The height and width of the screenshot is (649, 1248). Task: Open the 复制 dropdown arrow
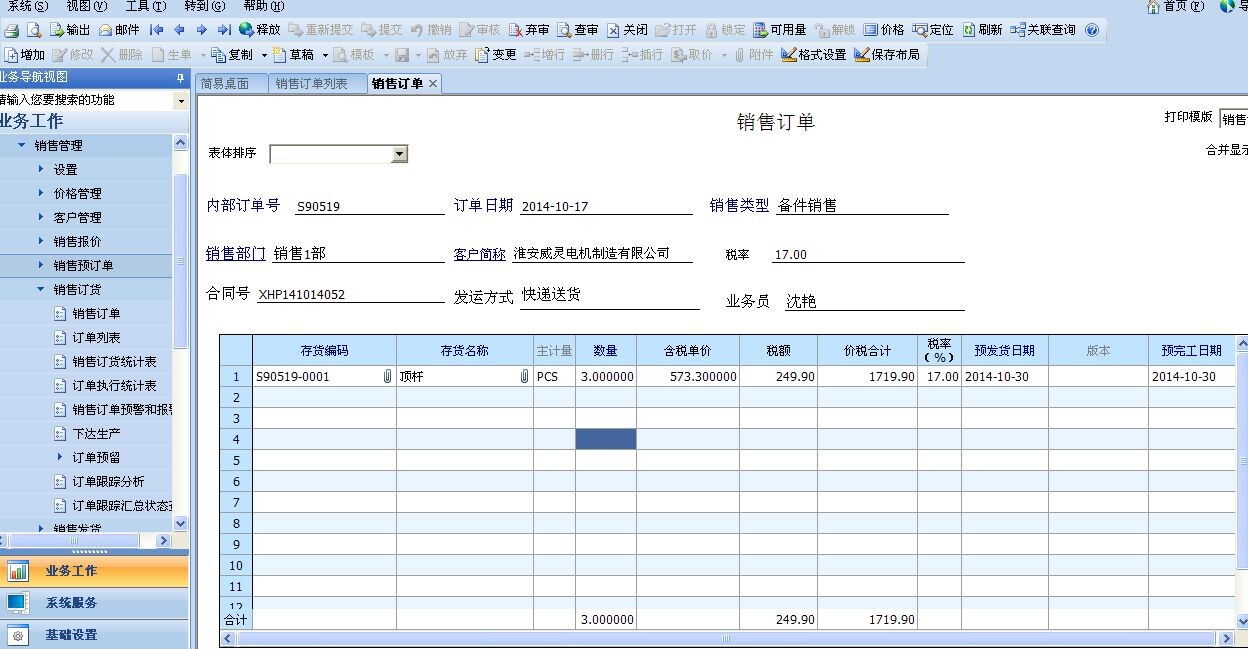(263, 55)
